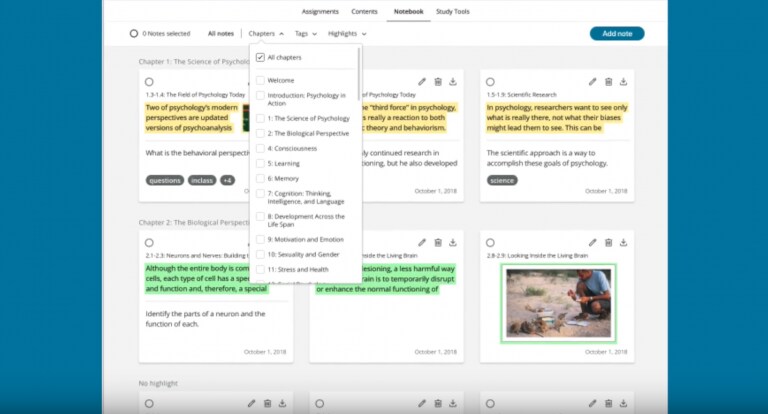Screen dimensions: 768x414
Task: Click the trash icon on the brain image note
Action: 609,242
